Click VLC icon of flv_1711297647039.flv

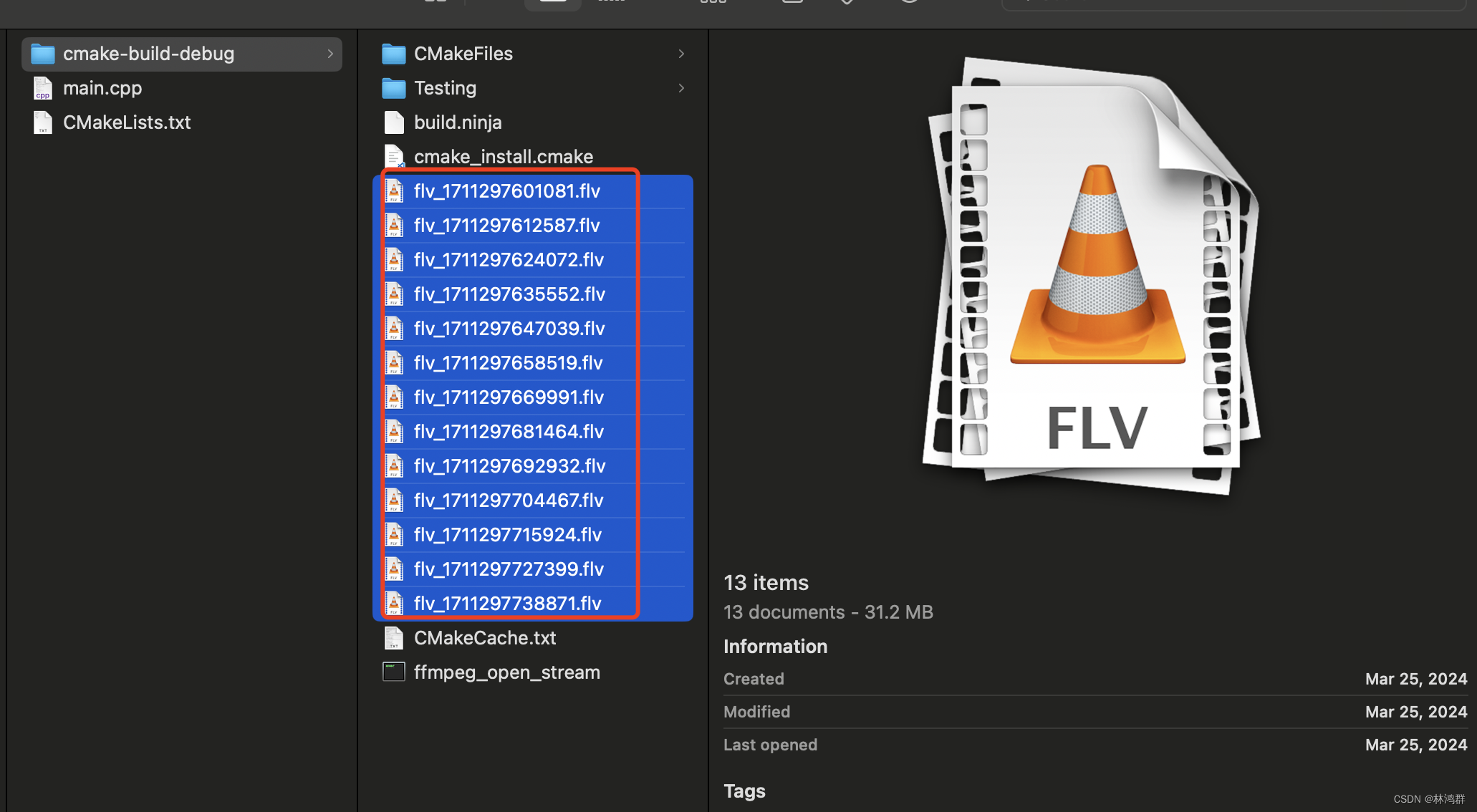coord(394,329)
